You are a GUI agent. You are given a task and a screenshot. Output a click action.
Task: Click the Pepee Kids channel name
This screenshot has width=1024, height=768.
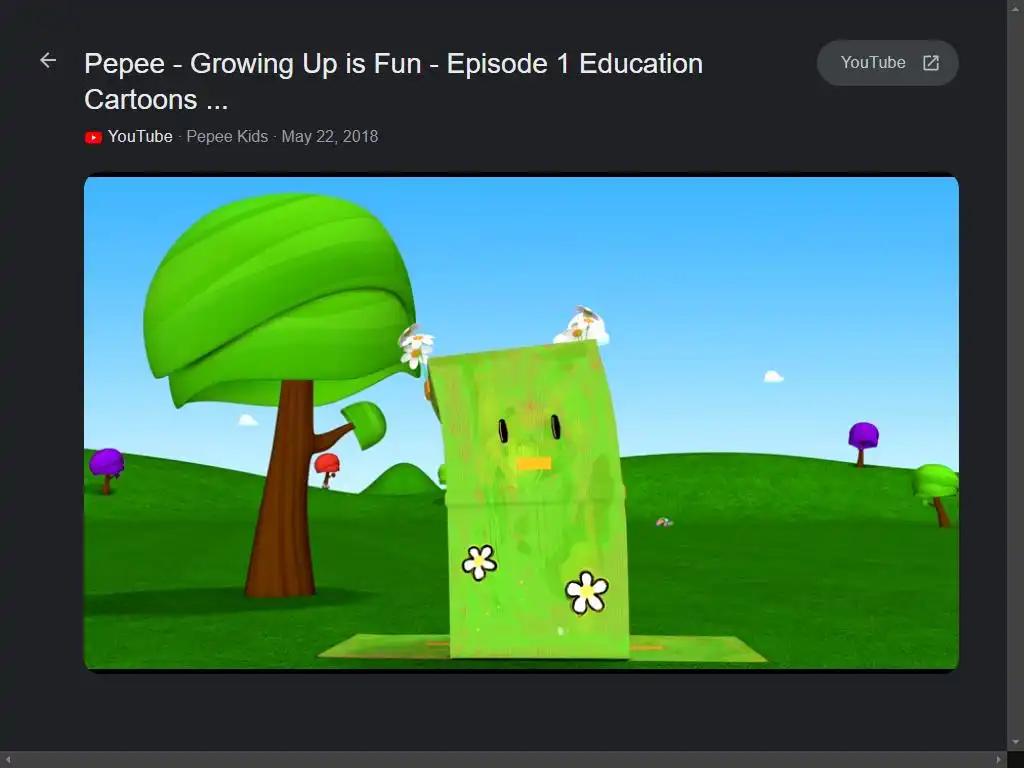click(x=227, y=136)
